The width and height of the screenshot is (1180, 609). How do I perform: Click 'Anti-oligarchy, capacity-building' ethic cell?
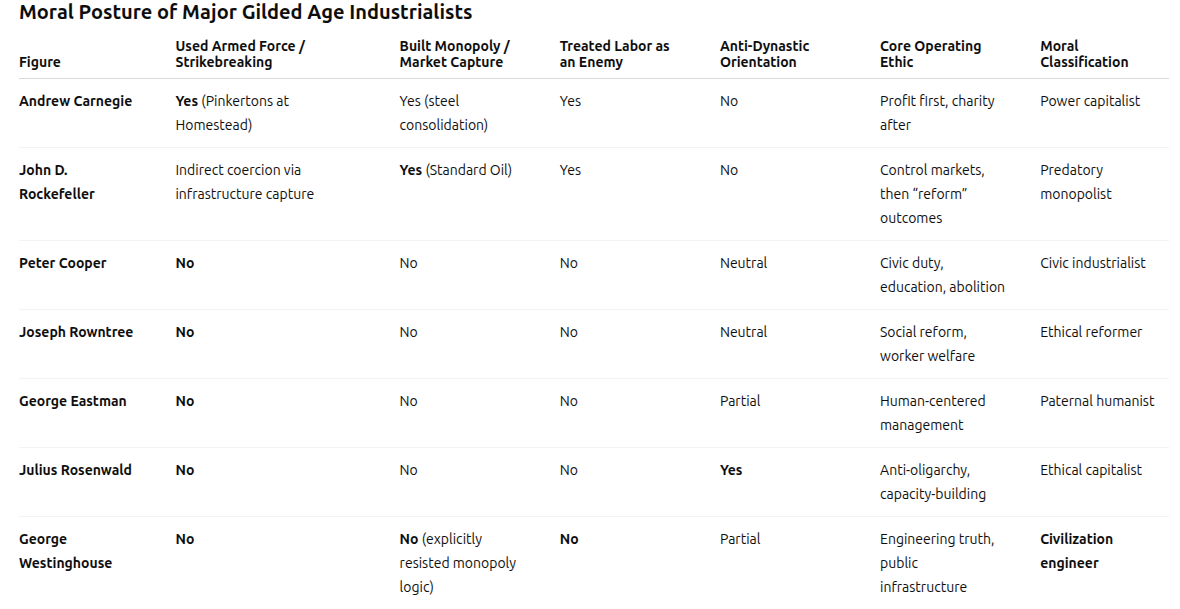932,482
